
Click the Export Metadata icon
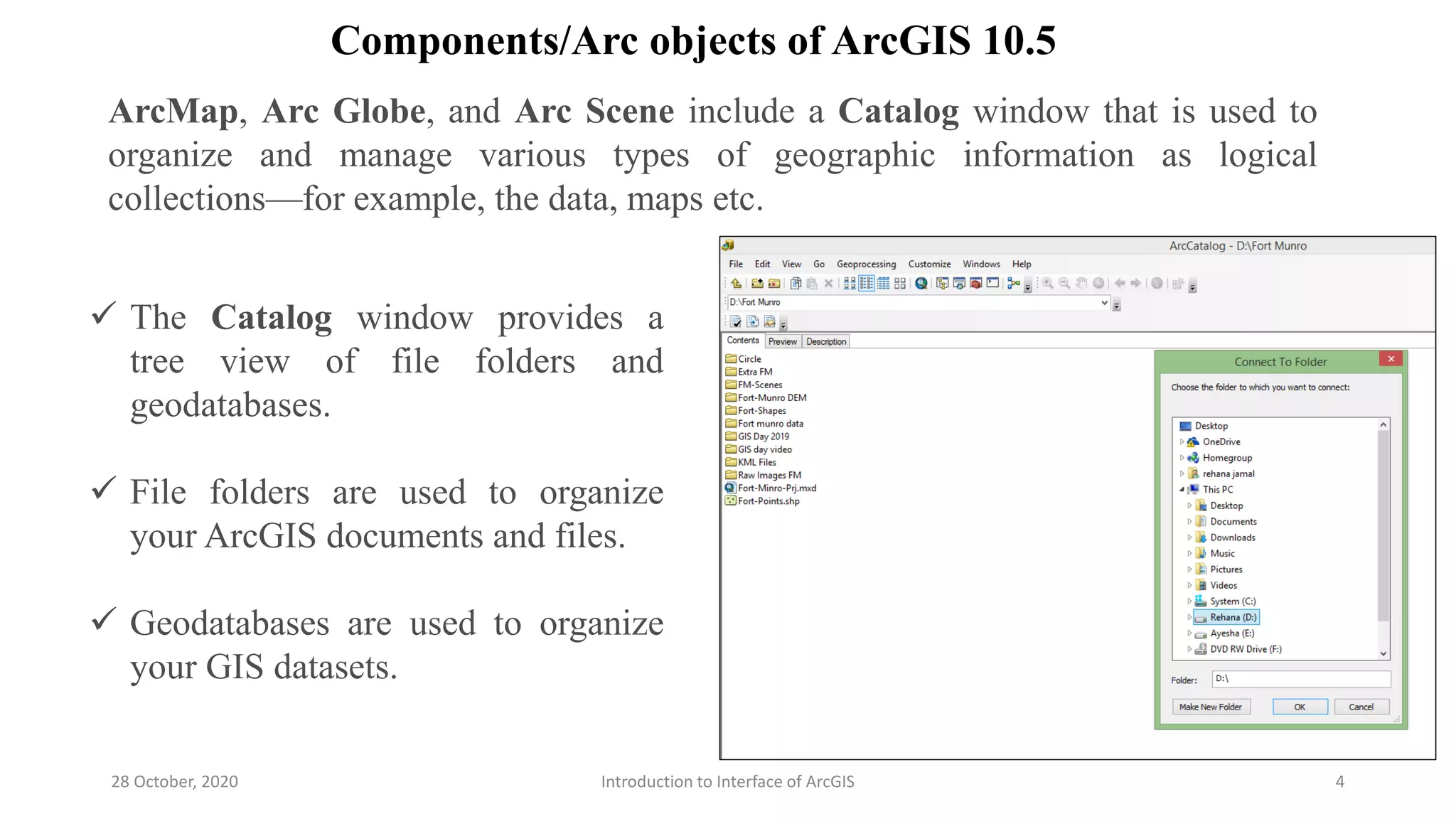click(753, 322)
